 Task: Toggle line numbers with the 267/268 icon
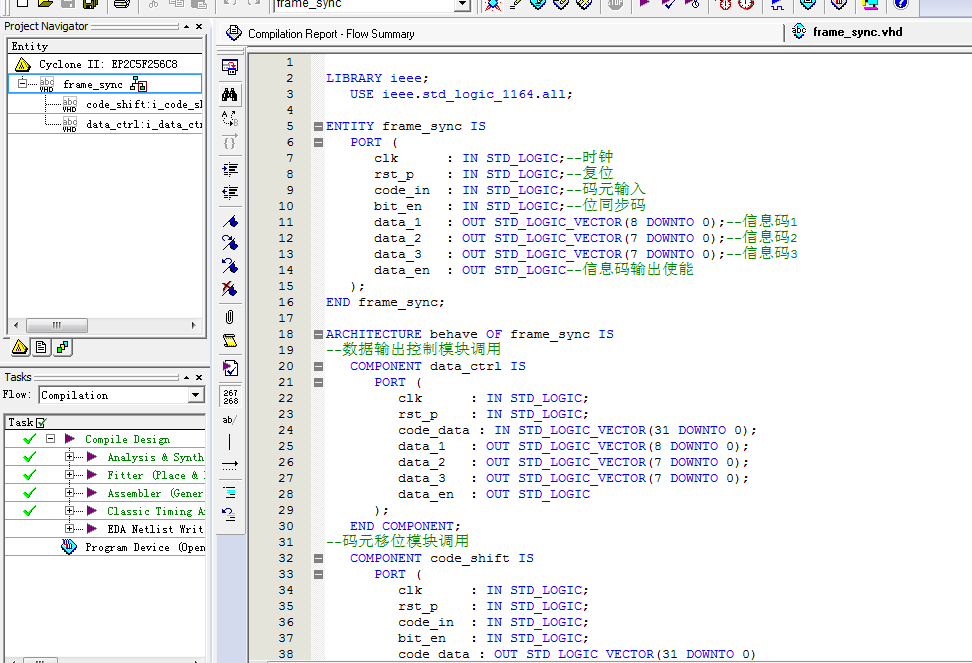coord(230,395)
